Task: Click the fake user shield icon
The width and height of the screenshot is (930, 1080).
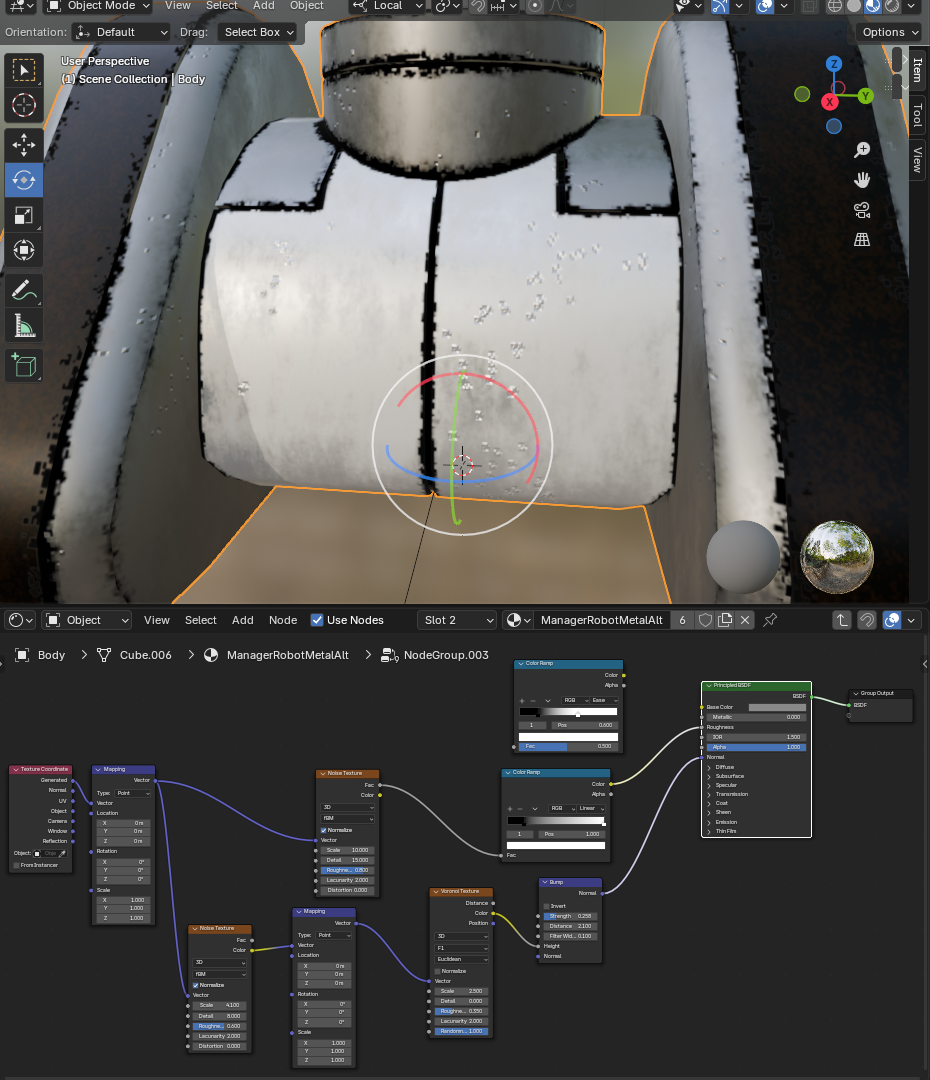Action: pos(705,620)
